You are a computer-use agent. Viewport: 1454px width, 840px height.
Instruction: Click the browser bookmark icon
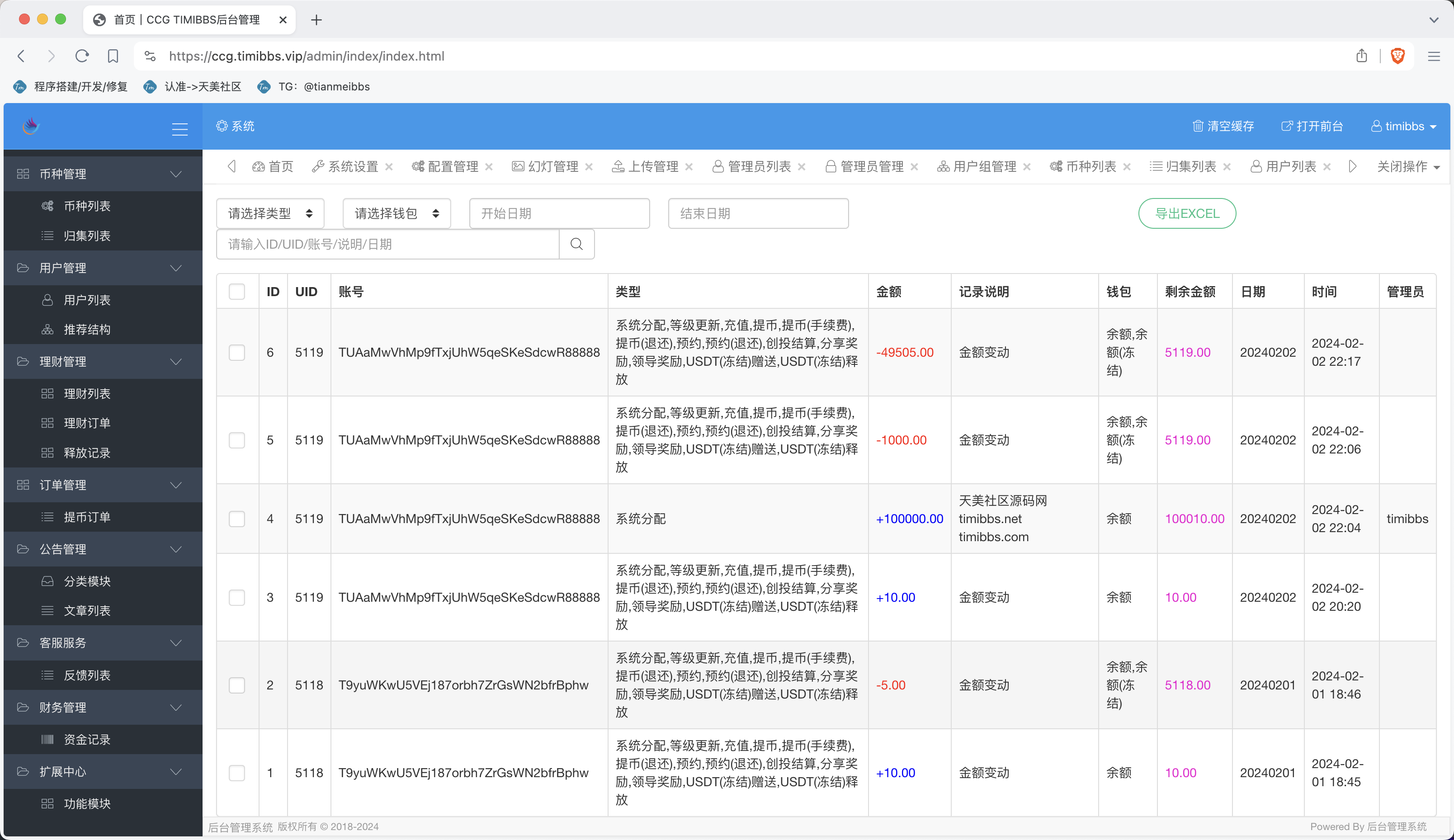113,56
